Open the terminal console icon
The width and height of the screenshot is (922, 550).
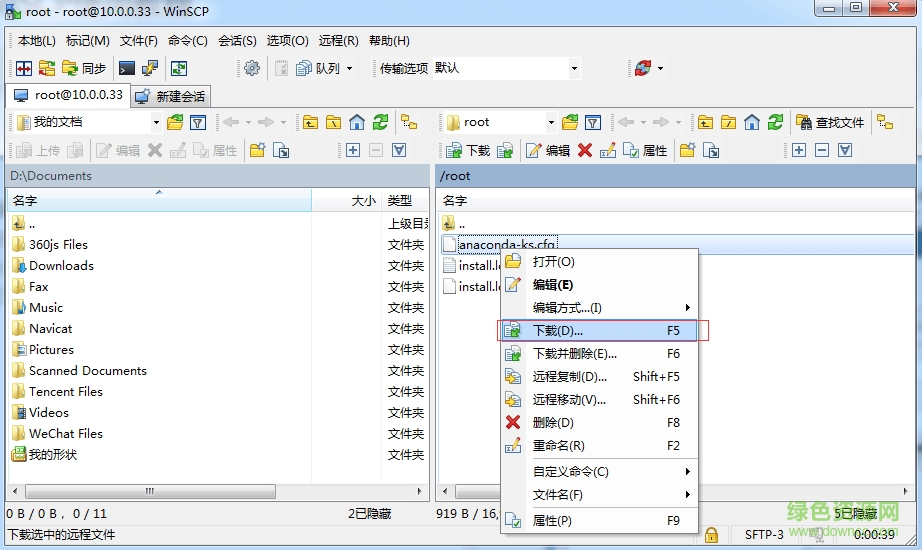tap(127, 68)
